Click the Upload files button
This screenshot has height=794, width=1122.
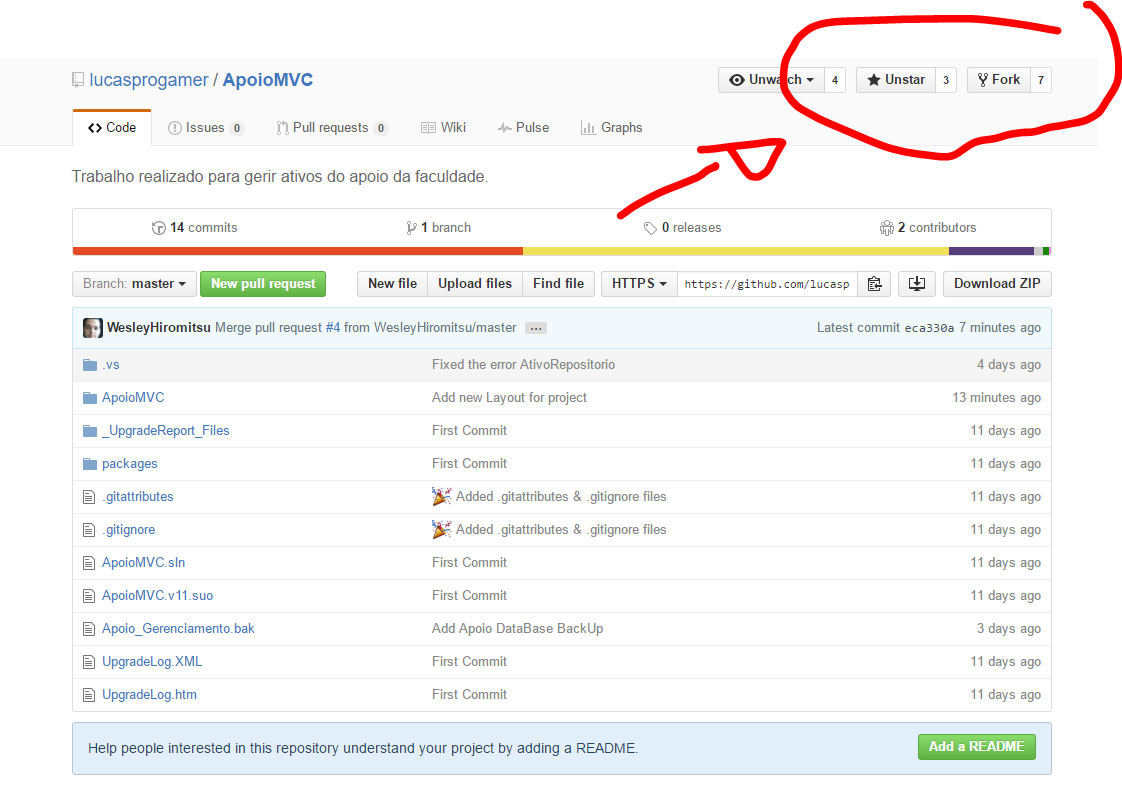point(475,284)
